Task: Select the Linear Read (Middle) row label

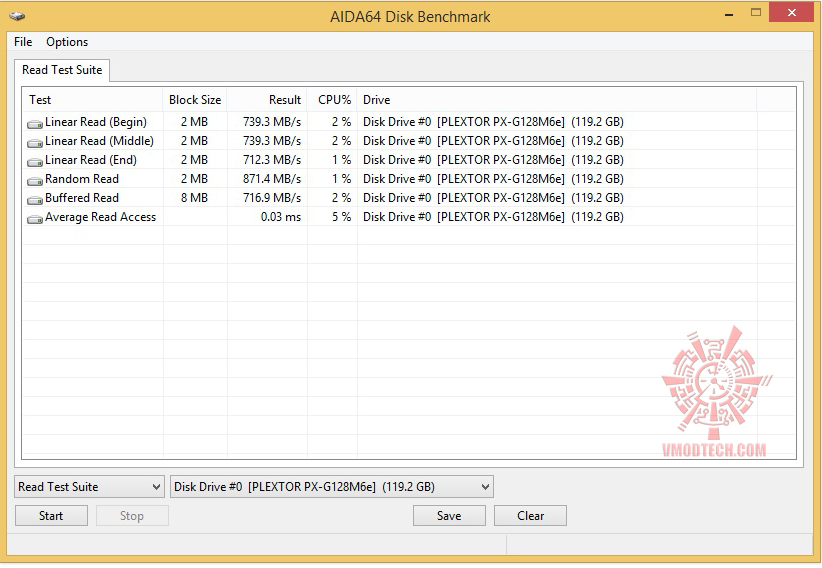Action: click(100, 141)
